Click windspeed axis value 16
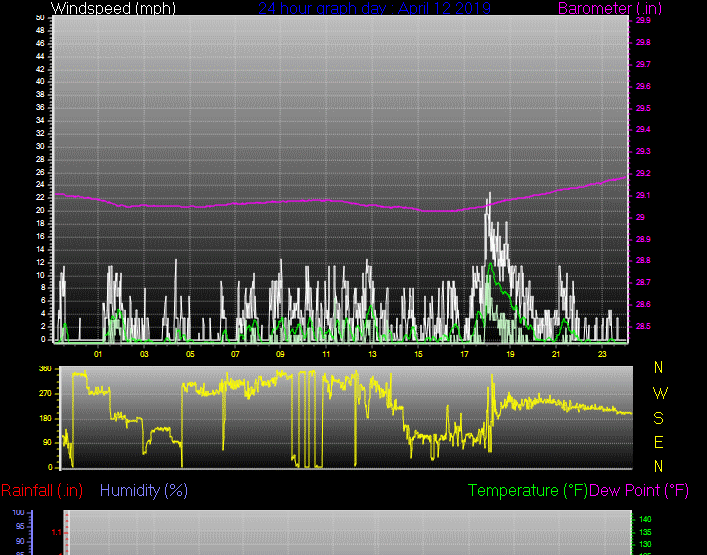Image resolution: width=707 pixels, height=555 pixels. pos(40,236)
